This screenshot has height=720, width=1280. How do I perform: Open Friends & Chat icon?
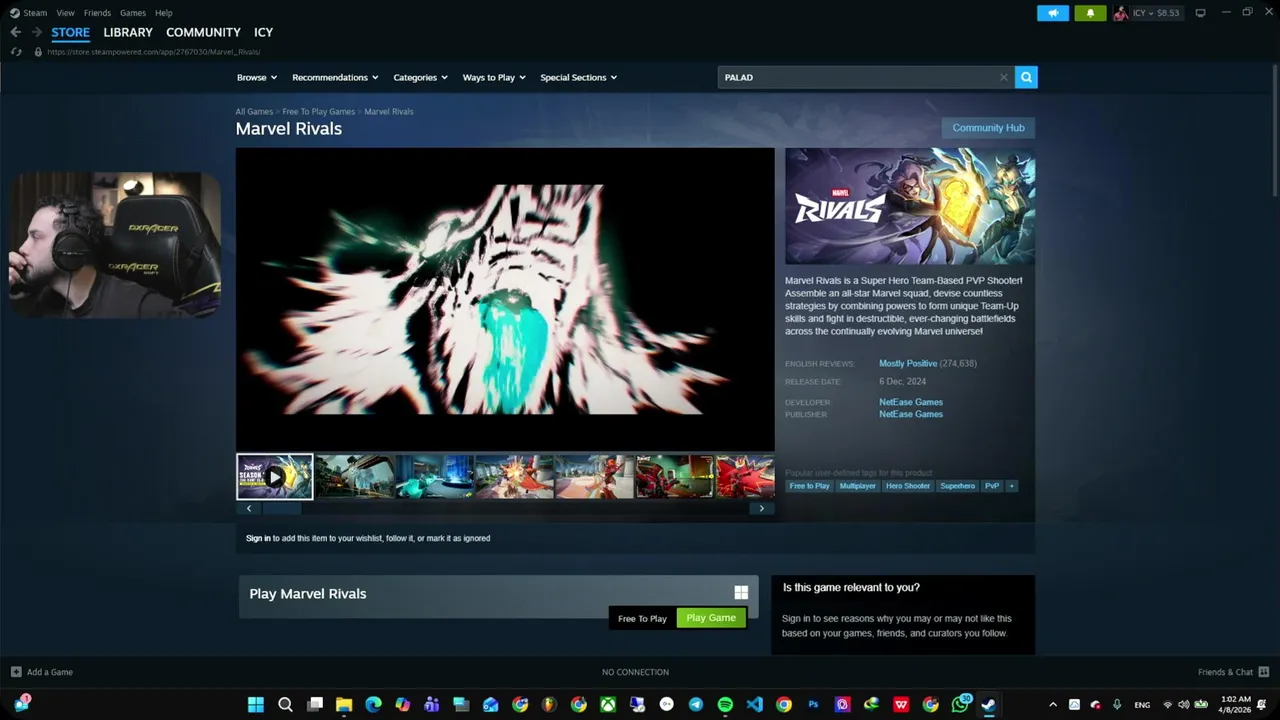pos(1264,672)
